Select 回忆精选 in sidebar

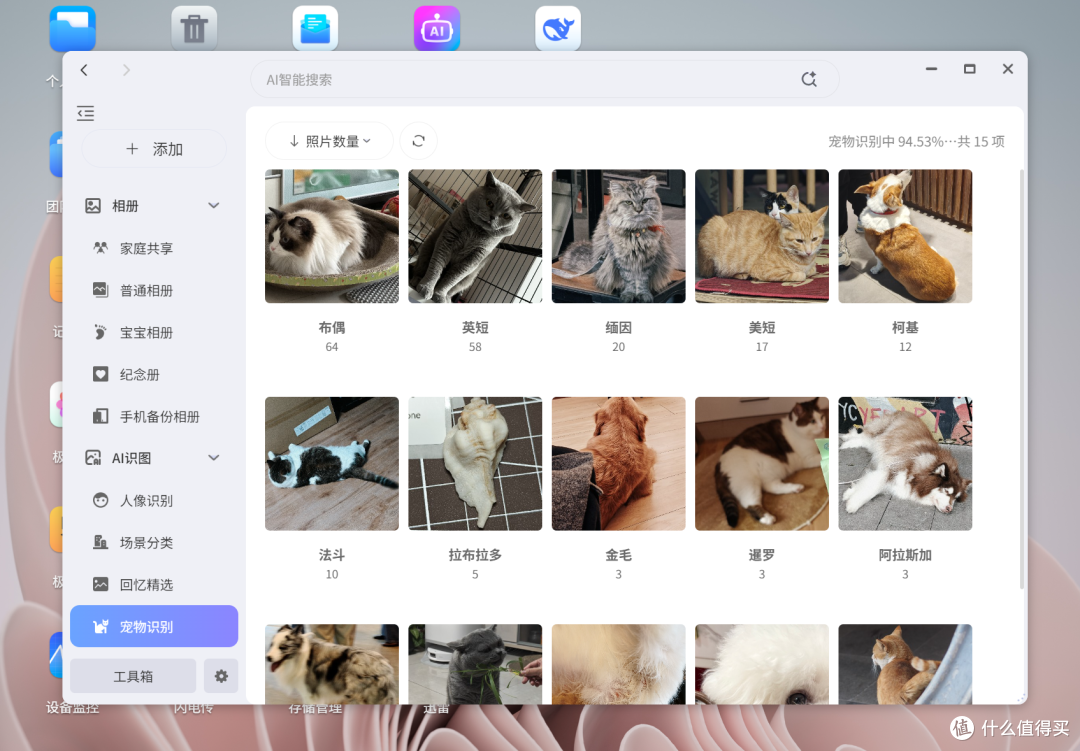point(154,584)
